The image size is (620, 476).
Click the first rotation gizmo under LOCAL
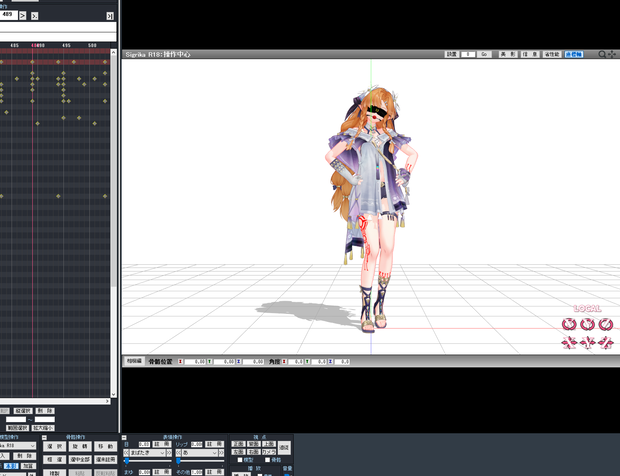569,325
